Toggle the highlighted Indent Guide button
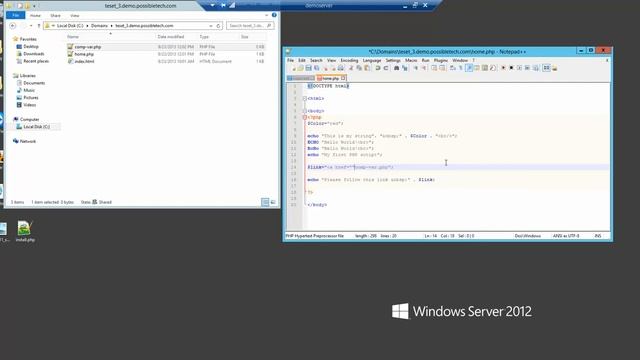Viewport: 640px width, 360px height. point(469,68)
